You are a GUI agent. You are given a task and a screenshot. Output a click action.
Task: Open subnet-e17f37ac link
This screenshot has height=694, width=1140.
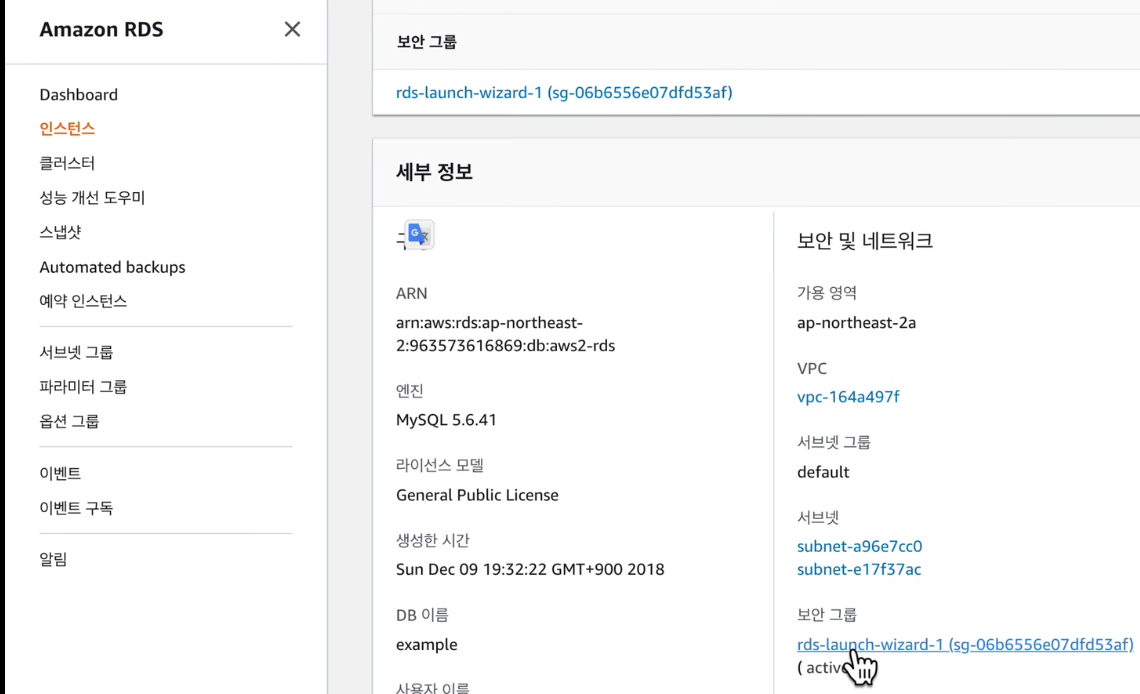click(x=859, y=569)
